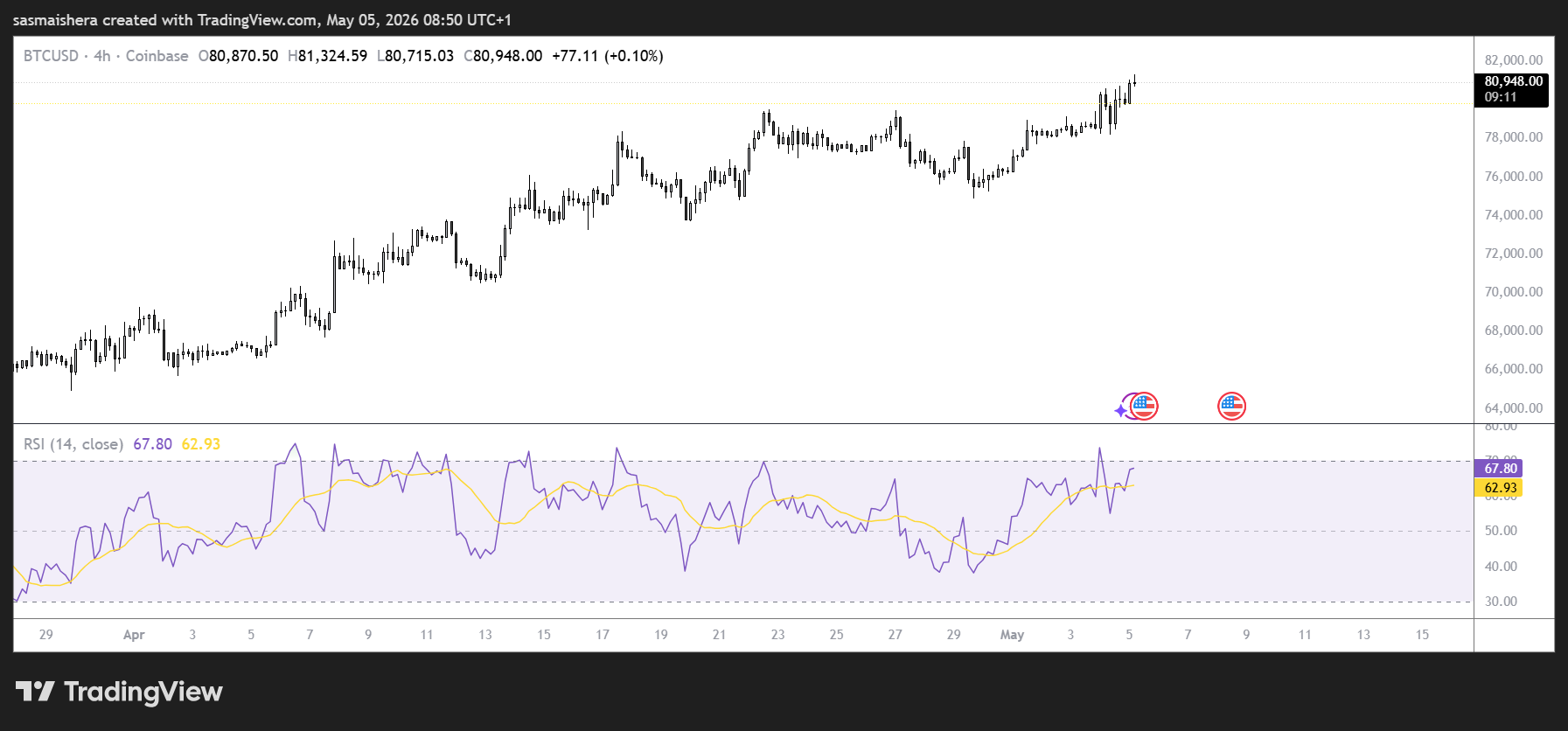
Task: Click the yellow 62.93 RSI axis tag
Action: point(1499,488)
